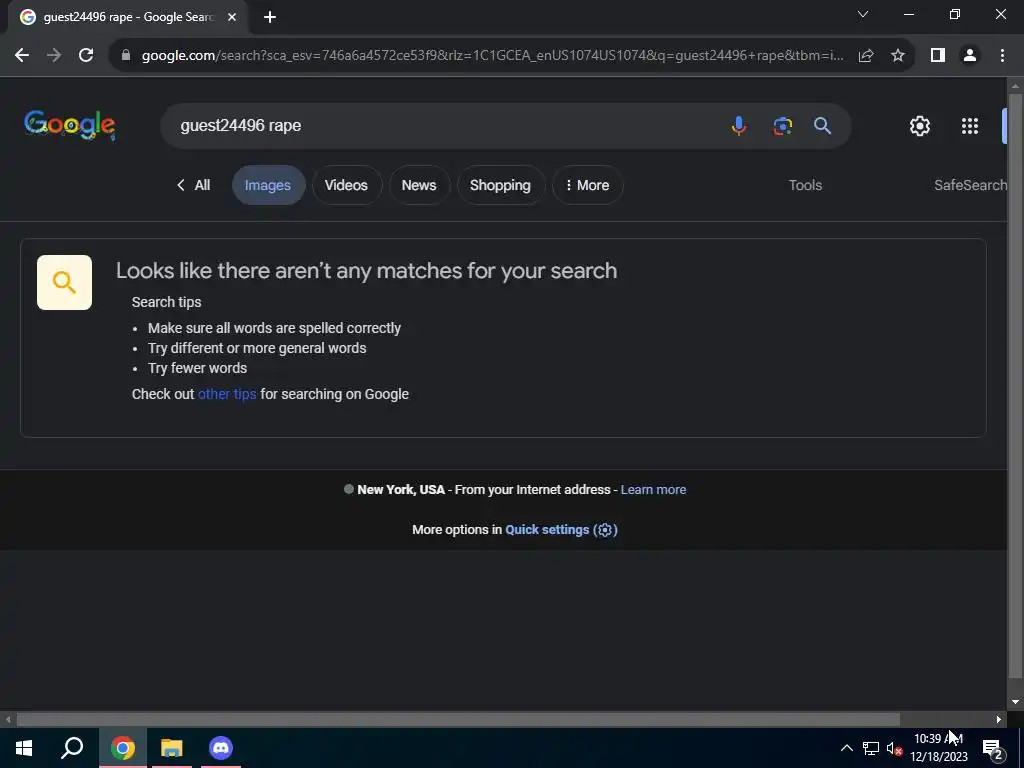Screen dimensions: 1024x768
Task: Click the 'Learn more' location link
Action: pyautogui.click(x=653, y=490)
